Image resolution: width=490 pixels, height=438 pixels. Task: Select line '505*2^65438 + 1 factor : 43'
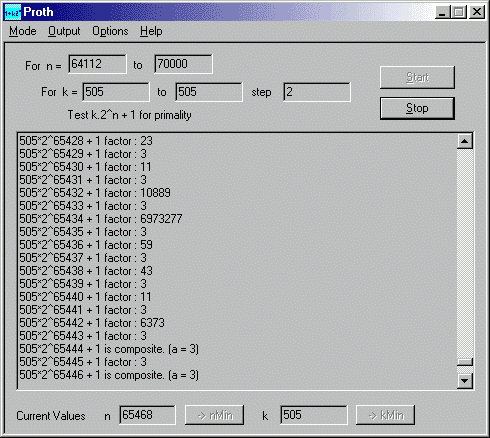pyautogui.click(x=86, y=271)
